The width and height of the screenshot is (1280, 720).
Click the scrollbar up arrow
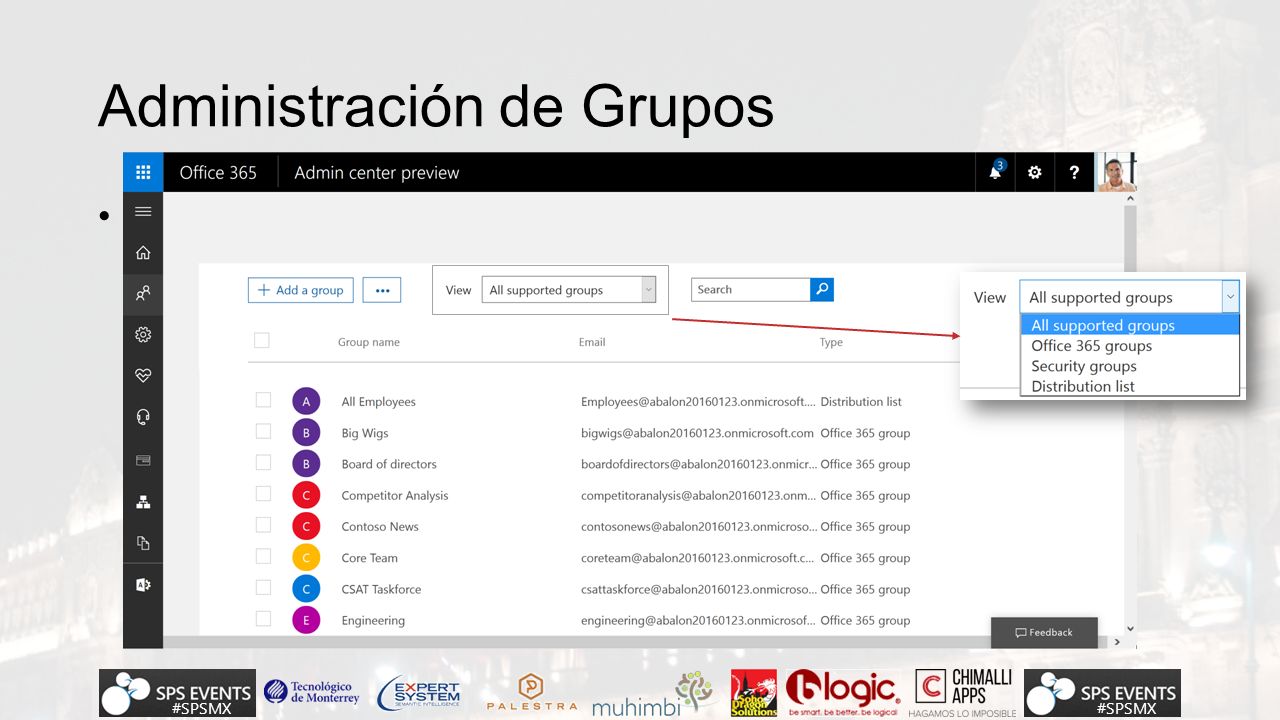[1130, 199]
